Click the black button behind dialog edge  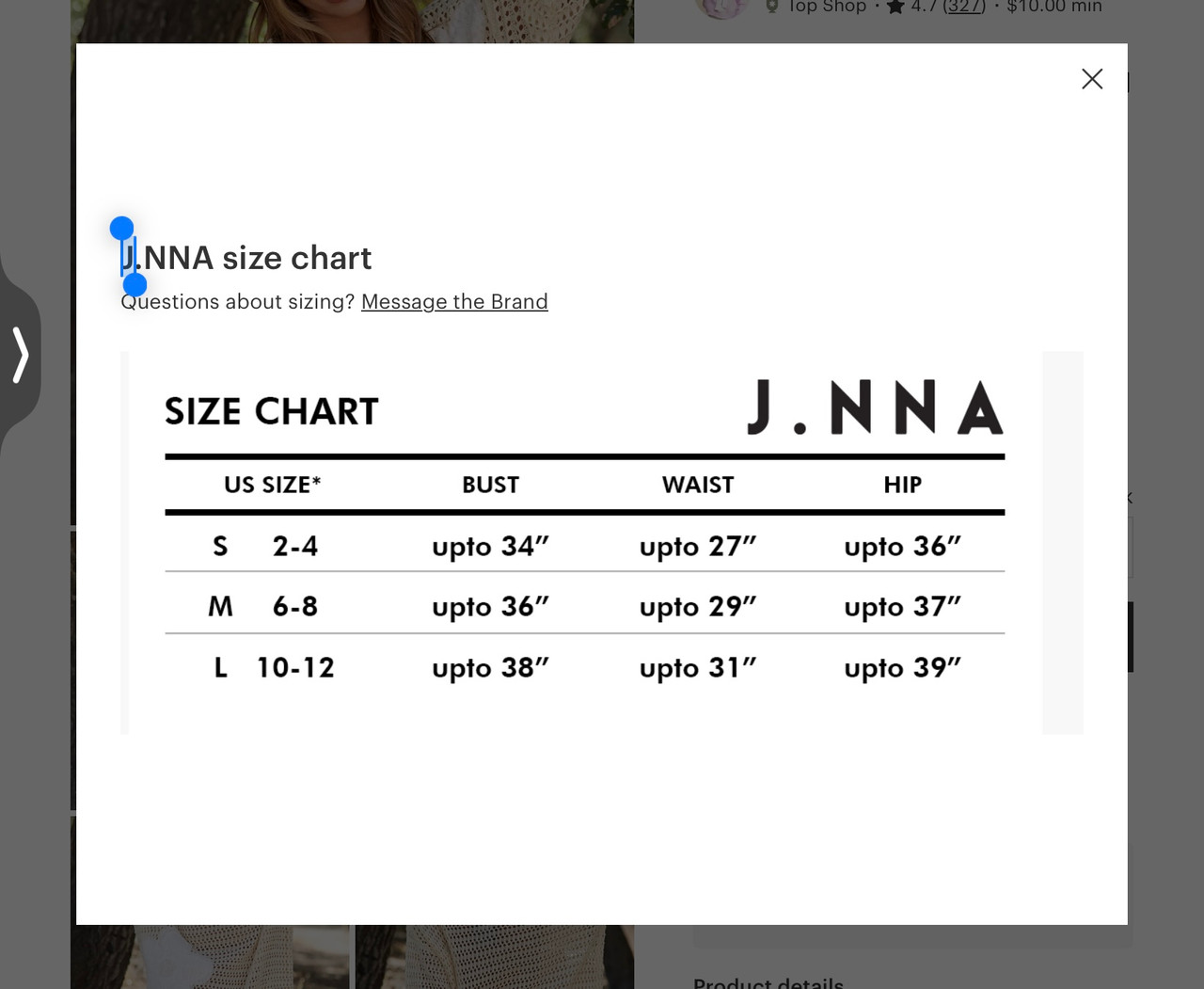point(1131,637)
